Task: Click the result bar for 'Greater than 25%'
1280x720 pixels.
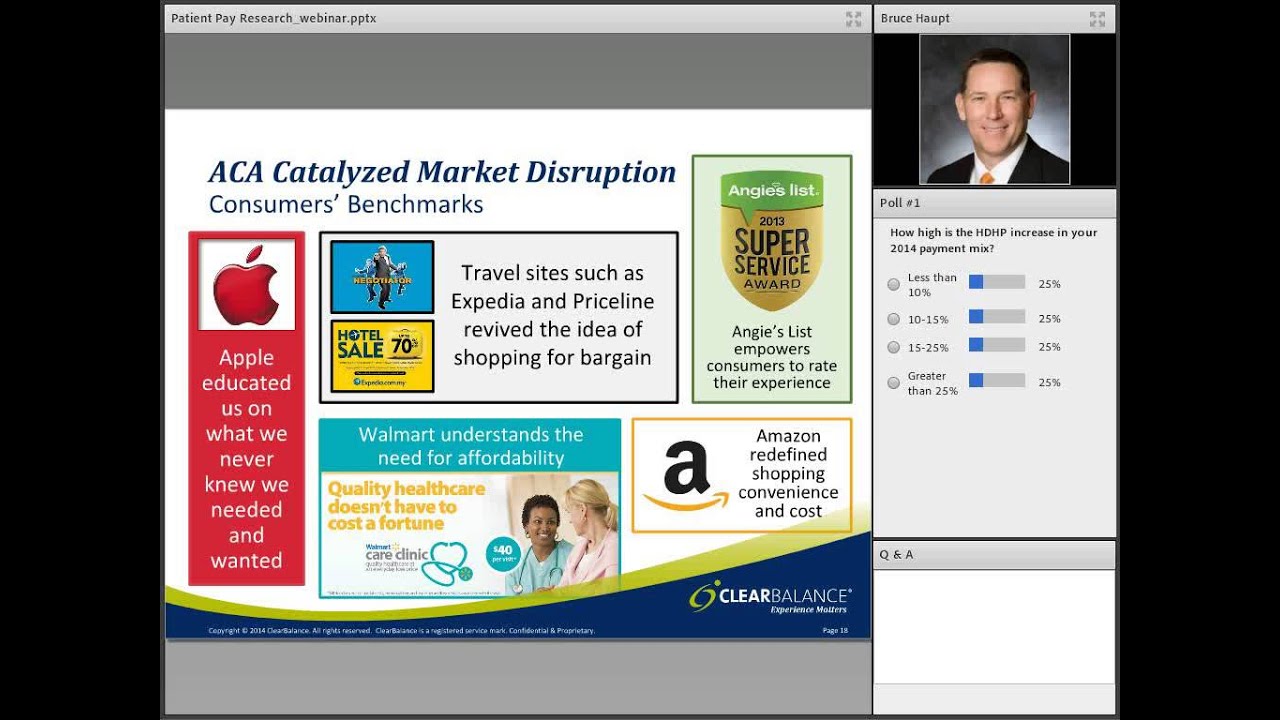Action: [x=997, y=381]
